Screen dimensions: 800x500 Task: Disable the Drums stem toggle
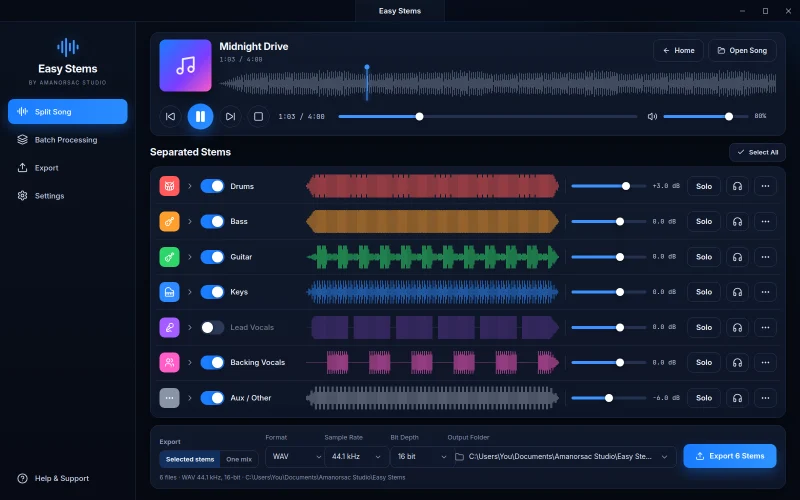click(212, 186)
